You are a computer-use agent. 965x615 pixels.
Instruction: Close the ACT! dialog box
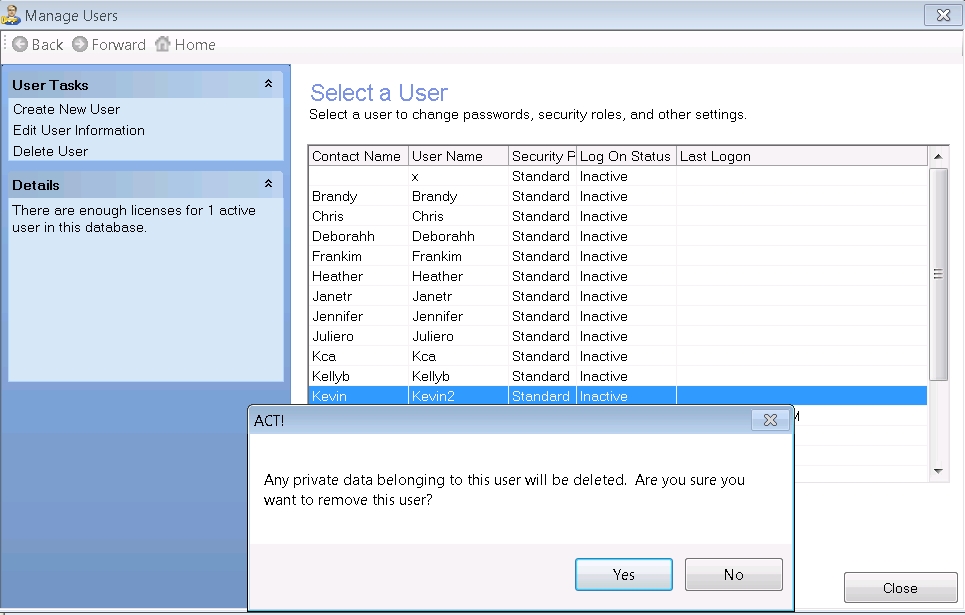pos(770,421)
